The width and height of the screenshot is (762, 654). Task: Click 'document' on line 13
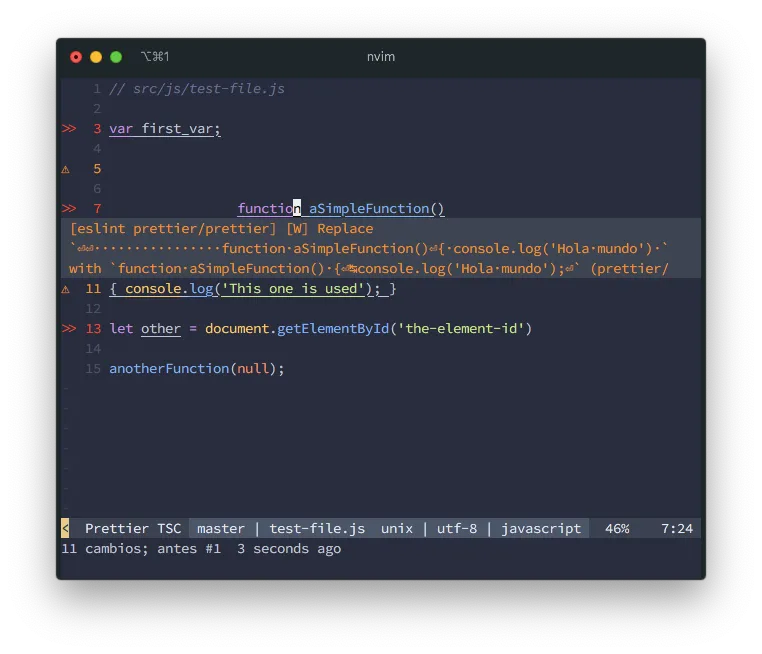[237, 329]
